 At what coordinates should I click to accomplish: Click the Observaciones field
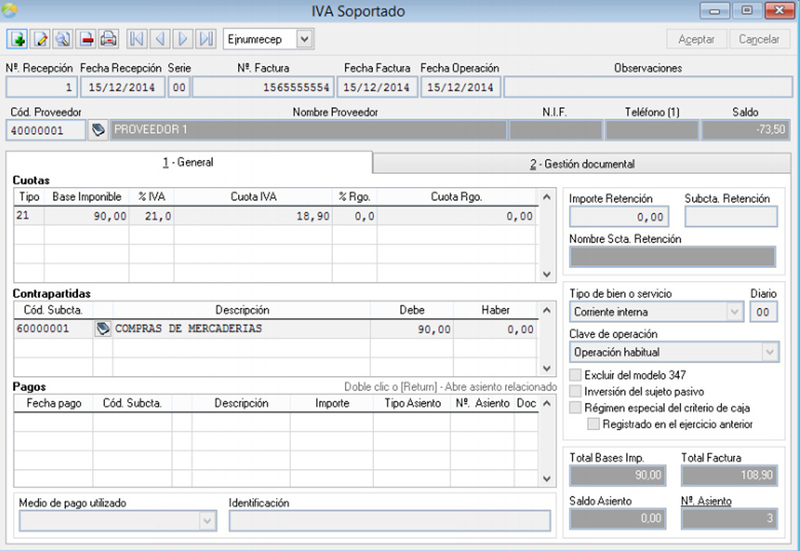648,87
